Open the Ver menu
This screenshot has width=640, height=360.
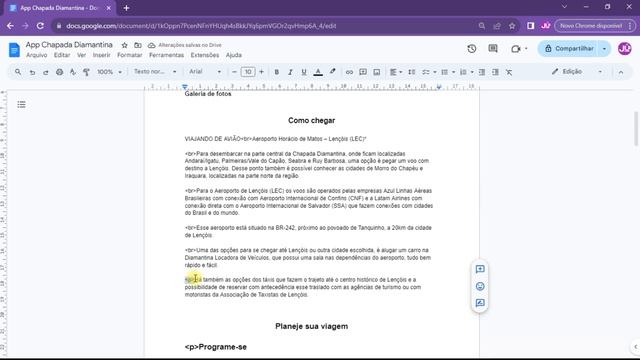[x=82, y=55]
